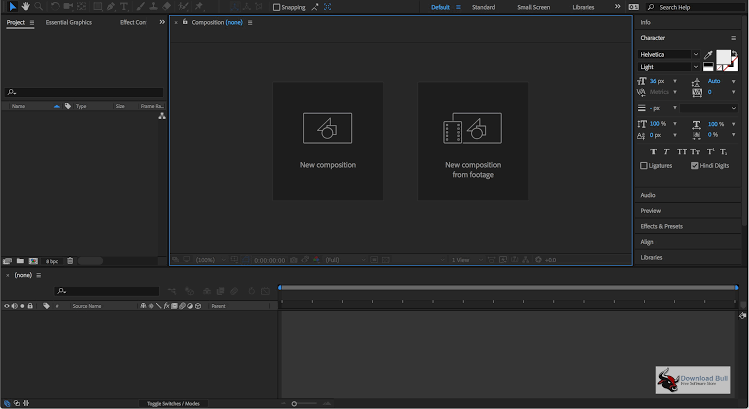Click the Interpret Footage icon in Project panel
This screenshot has width=749, height=409.
[x=7, y=261]
